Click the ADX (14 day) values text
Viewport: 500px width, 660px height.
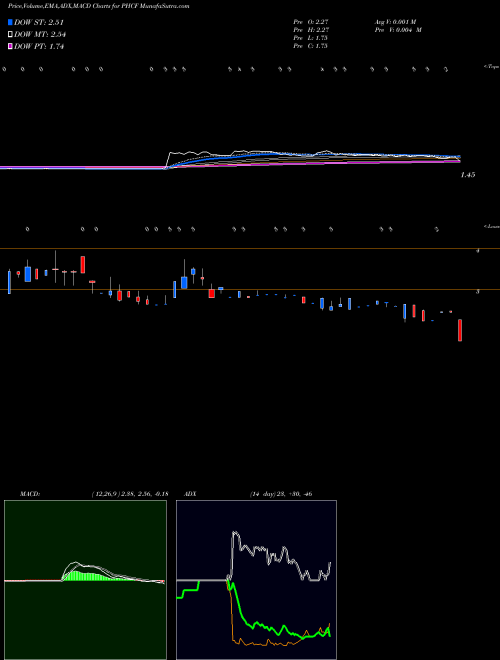281,494
